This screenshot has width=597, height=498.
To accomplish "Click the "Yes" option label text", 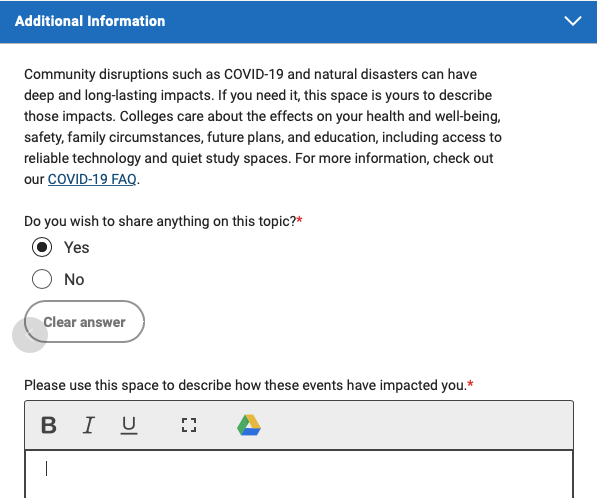I will [77, 247].
